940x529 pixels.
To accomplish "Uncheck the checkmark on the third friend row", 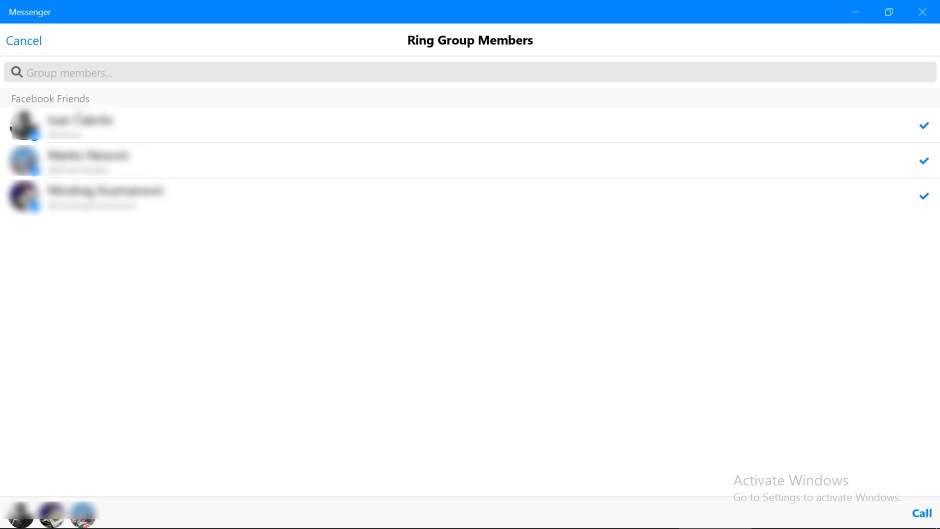I will (x=923, y=196).
